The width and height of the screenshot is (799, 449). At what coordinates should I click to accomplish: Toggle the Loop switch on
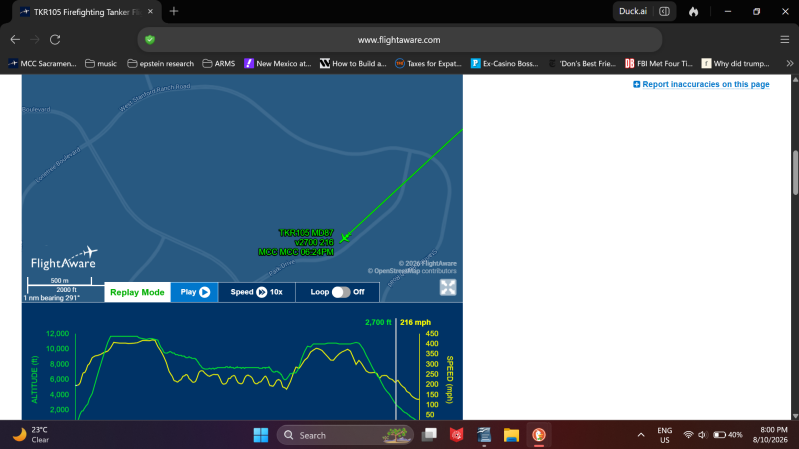341,292
